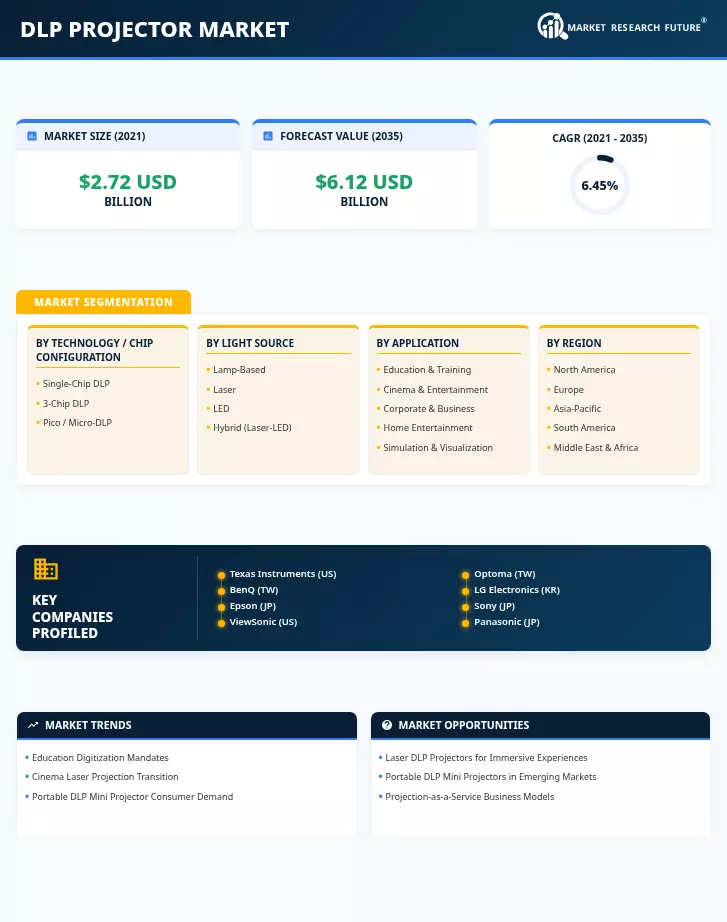The height and width of the screenshot is (922, 727).
Task: Click the By Light Source heading
Action: point(250,343)
